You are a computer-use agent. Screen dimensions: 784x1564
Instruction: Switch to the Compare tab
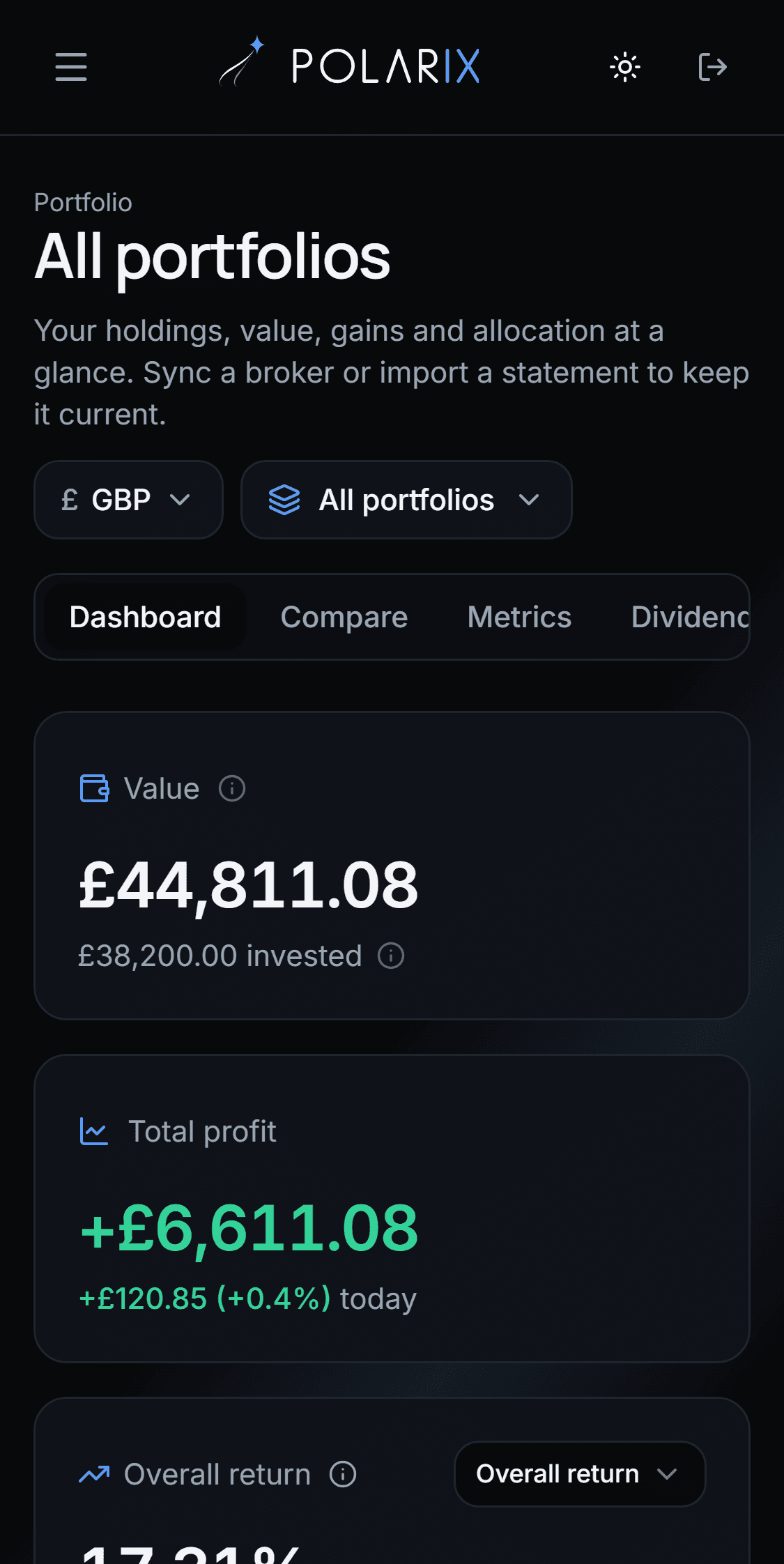(x=344, y=617)
